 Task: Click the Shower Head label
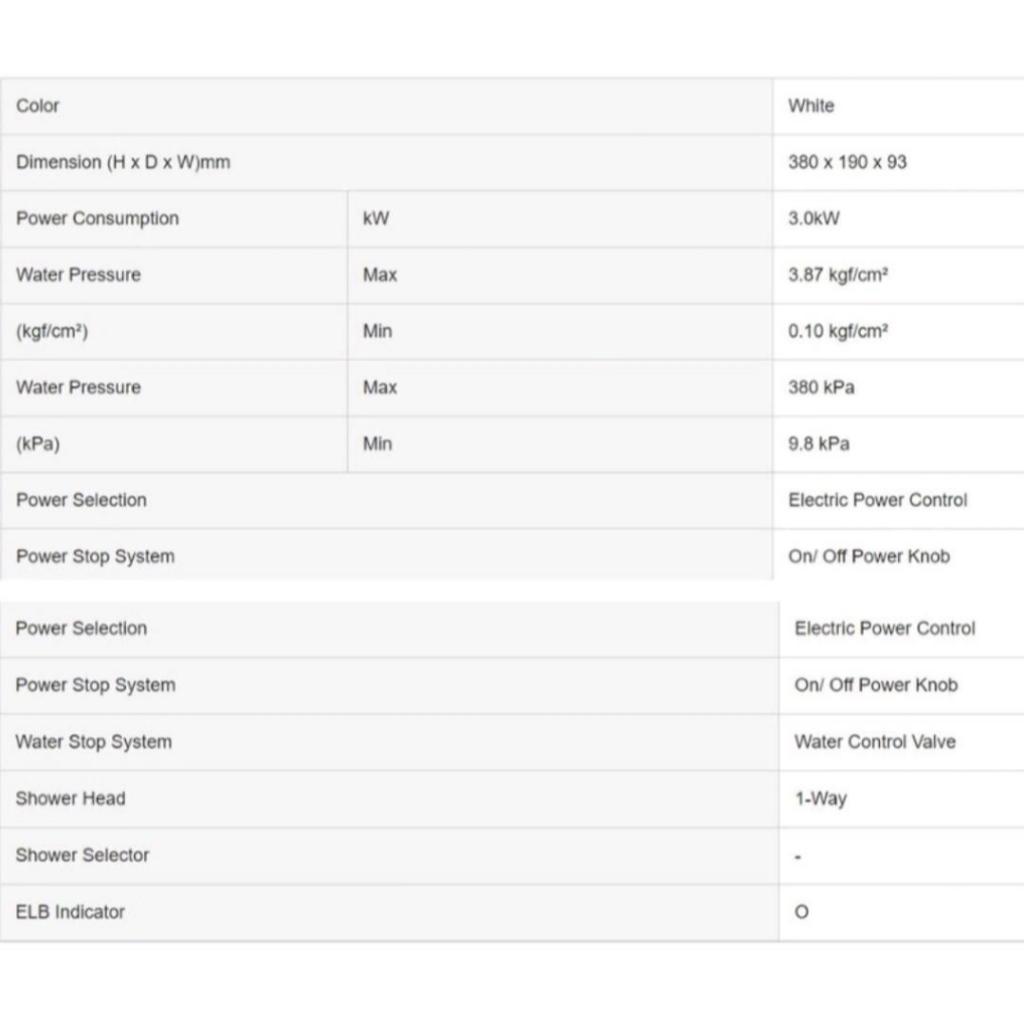(x=70, y=798)
